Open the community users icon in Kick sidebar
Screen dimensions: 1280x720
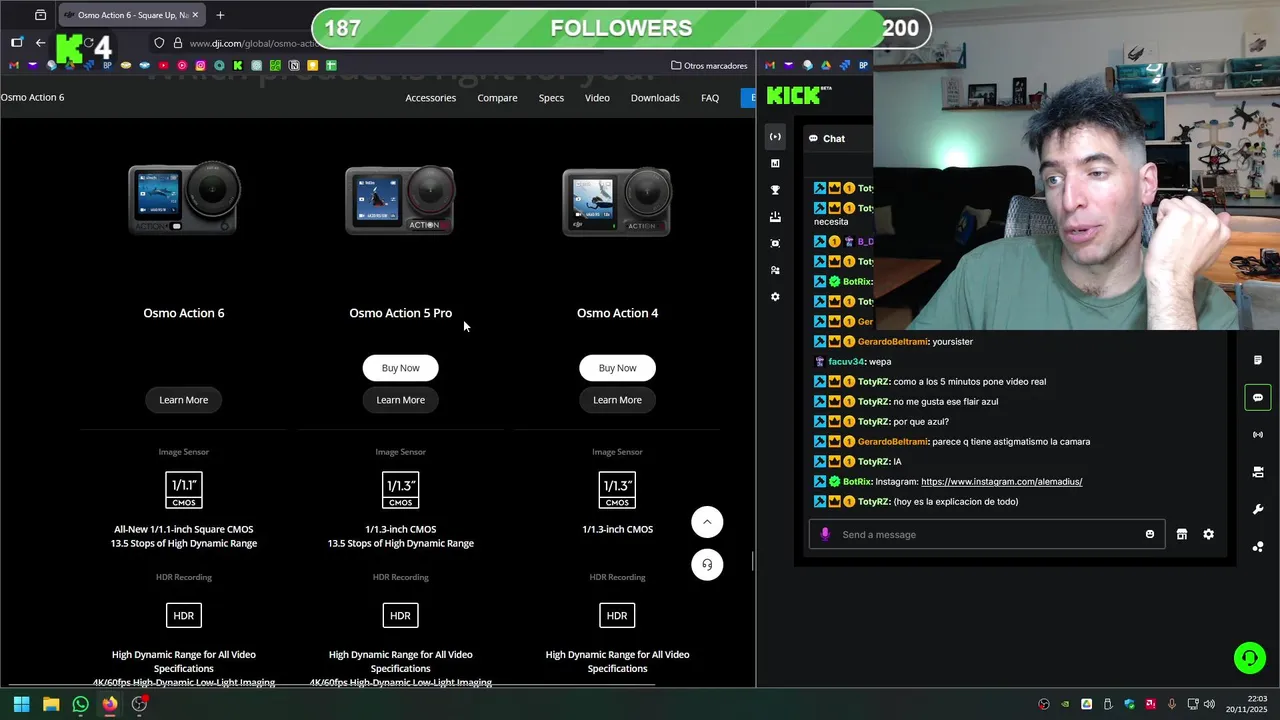tap(775, 270)
